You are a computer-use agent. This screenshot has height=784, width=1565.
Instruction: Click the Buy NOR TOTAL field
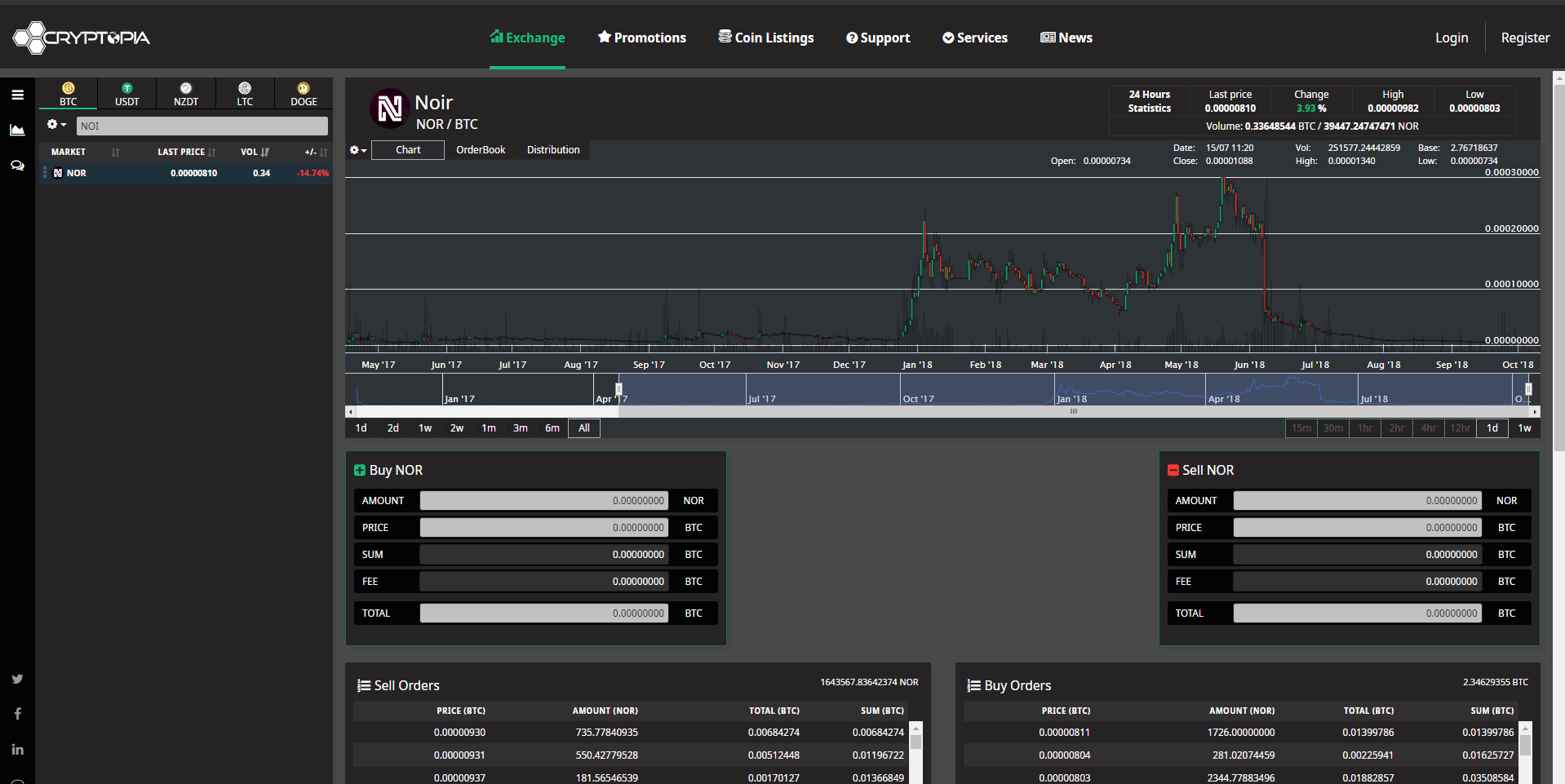(x=544, y=613)
